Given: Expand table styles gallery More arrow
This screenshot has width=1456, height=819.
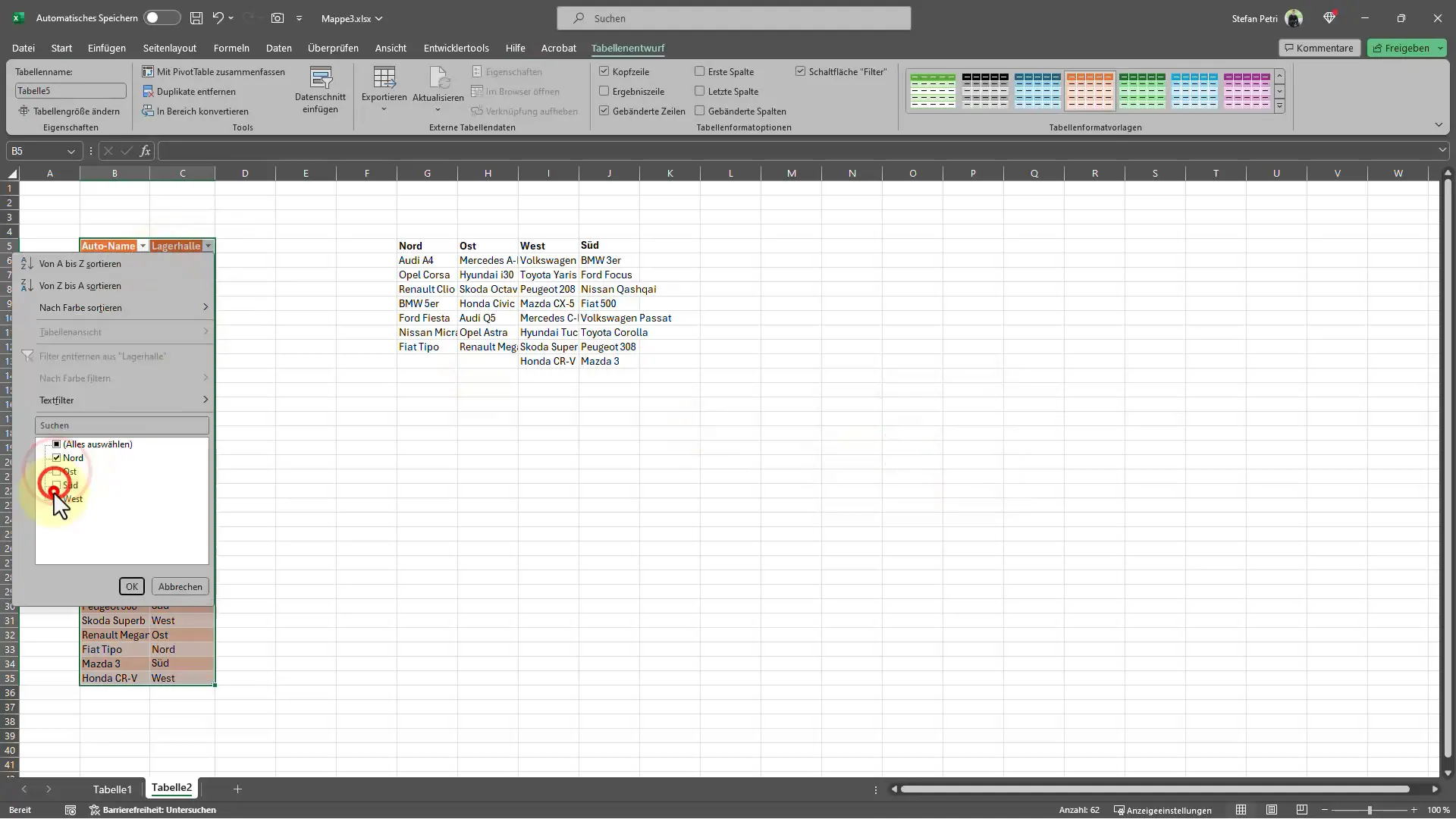Looking at the screenshot, I should tap(1280, 106).
